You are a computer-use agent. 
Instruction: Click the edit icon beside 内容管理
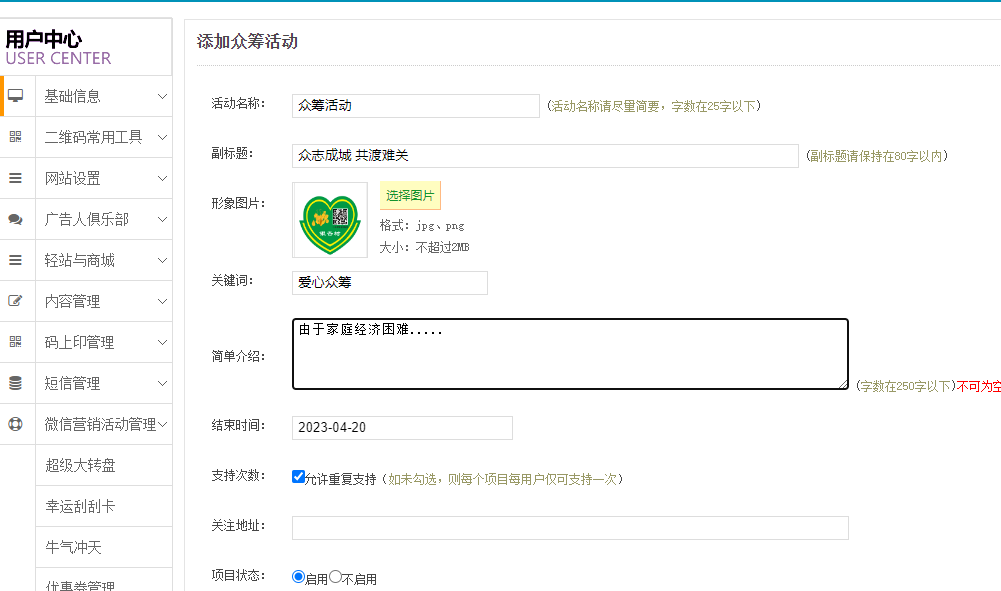[x=16, y=301]
